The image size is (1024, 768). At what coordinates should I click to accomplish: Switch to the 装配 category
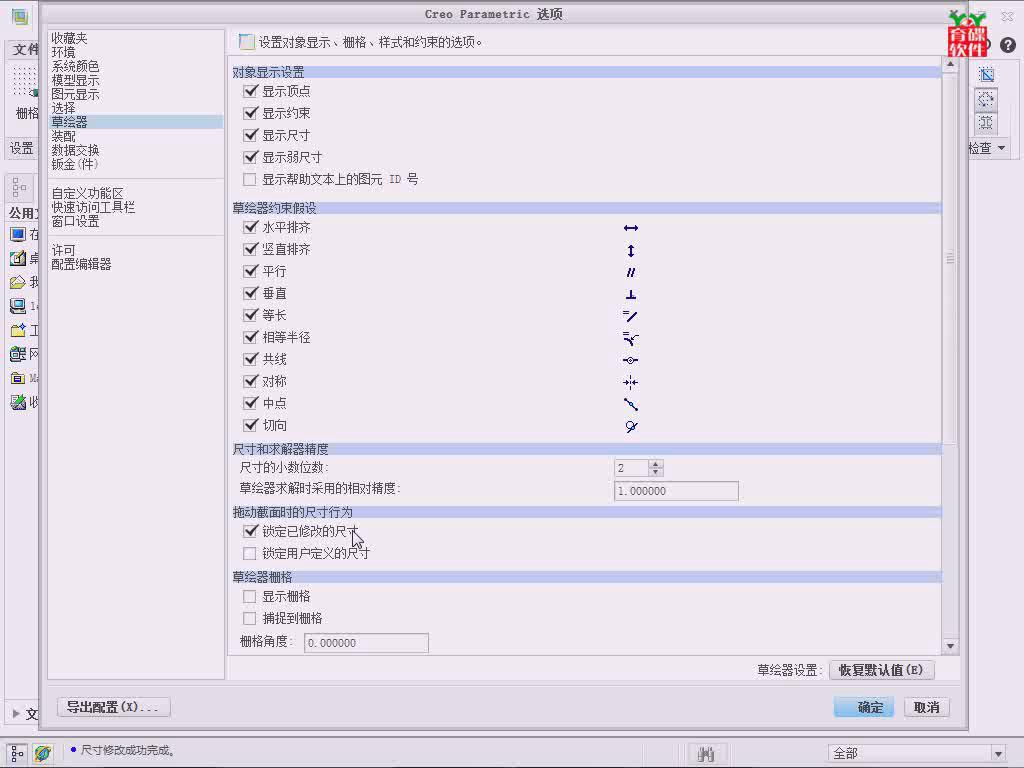click(63, 136)
